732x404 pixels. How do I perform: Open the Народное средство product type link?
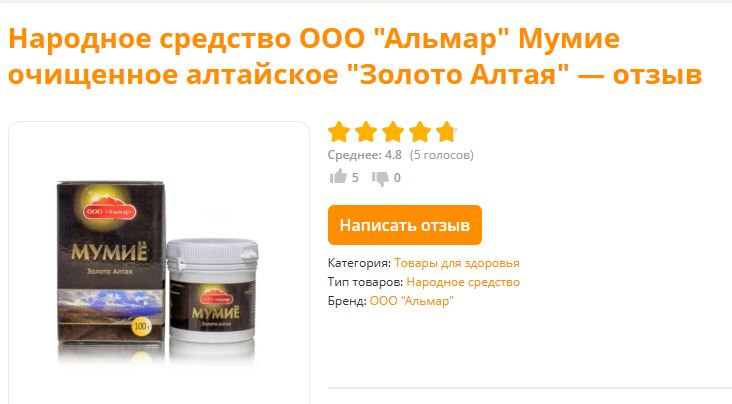point(463,282)
